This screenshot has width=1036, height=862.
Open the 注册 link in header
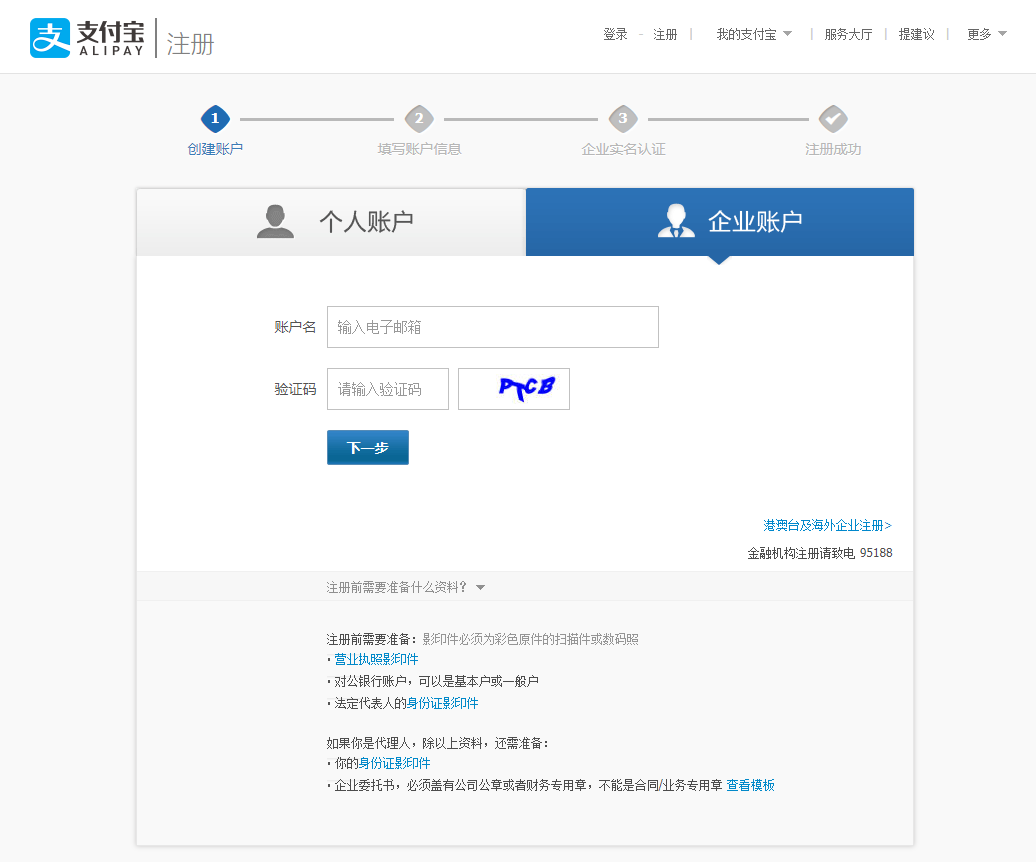[x=665, y=34]
